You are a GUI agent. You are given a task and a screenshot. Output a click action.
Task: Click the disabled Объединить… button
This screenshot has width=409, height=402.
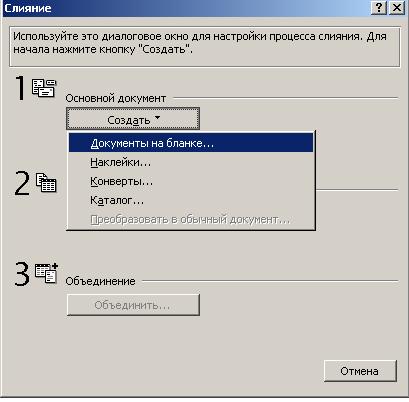[x=133, y=305]
